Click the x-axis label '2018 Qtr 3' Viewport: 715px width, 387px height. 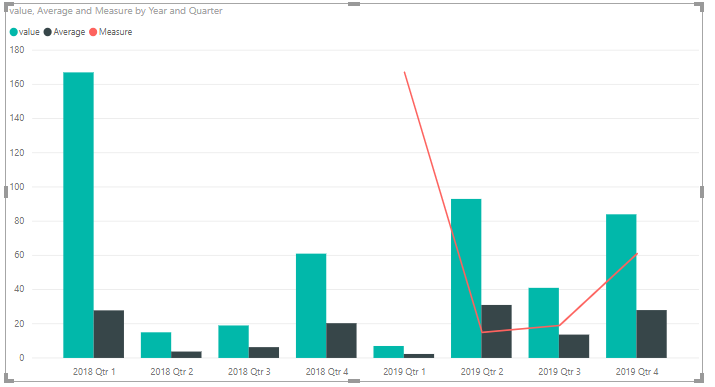click(249, 372)
